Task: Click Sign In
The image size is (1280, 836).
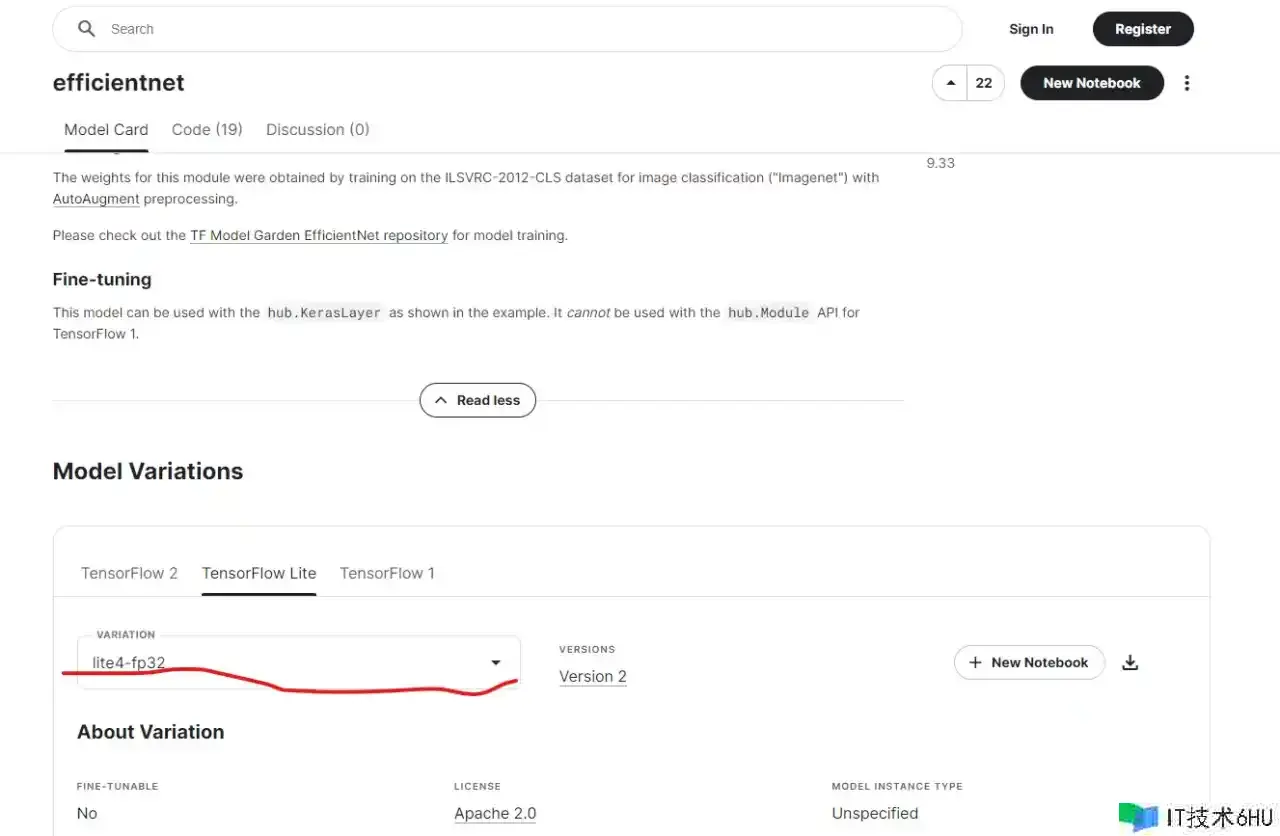Action: tap(1031, 29)
